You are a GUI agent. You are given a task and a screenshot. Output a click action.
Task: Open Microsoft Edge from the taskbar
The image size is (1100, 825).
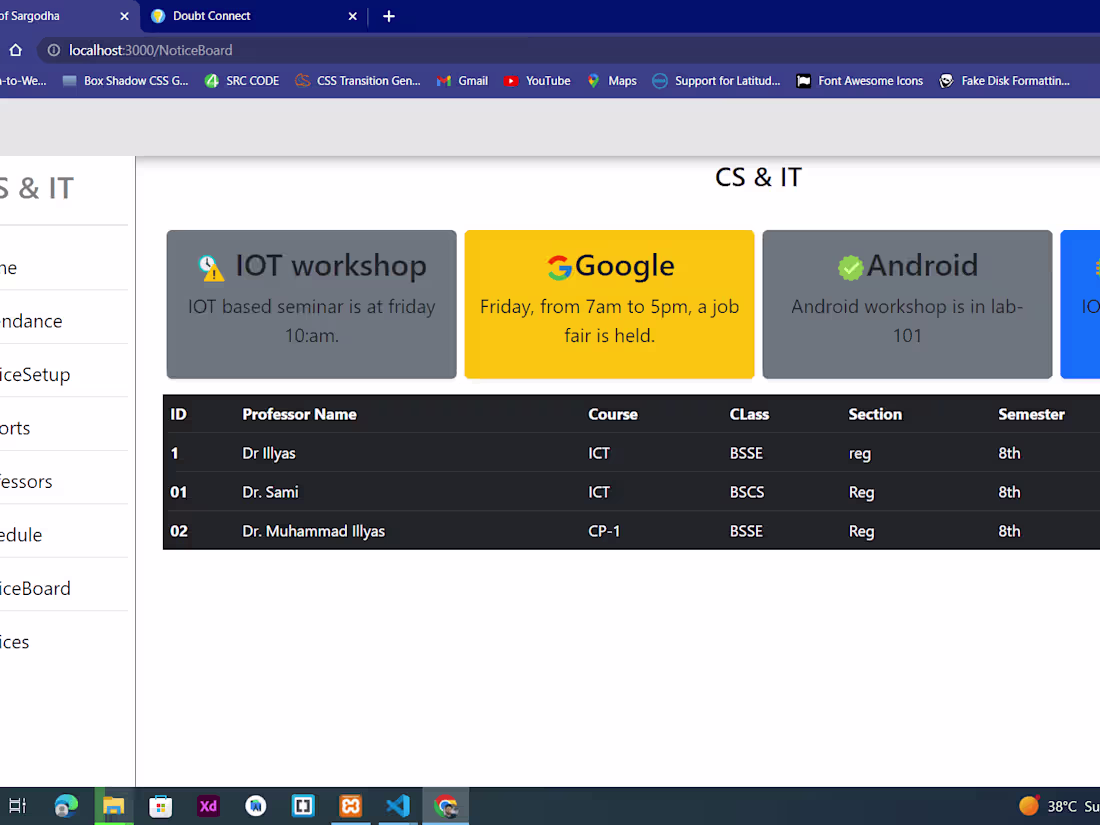point(66,806)
